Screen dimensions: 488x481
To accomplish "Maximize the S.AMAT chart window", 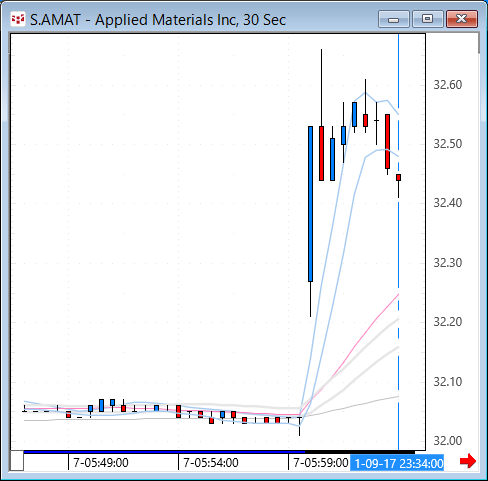I will (428, 19).
